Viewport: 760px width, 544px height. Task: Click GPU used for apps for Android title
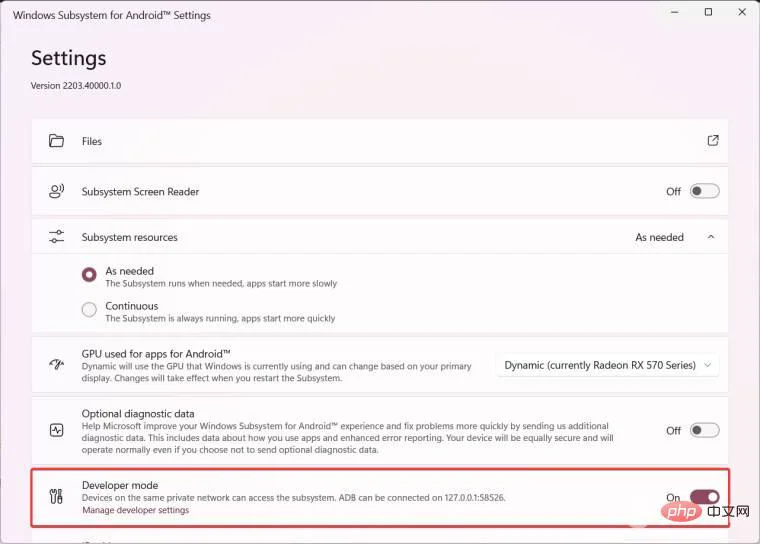pos(156,354)
